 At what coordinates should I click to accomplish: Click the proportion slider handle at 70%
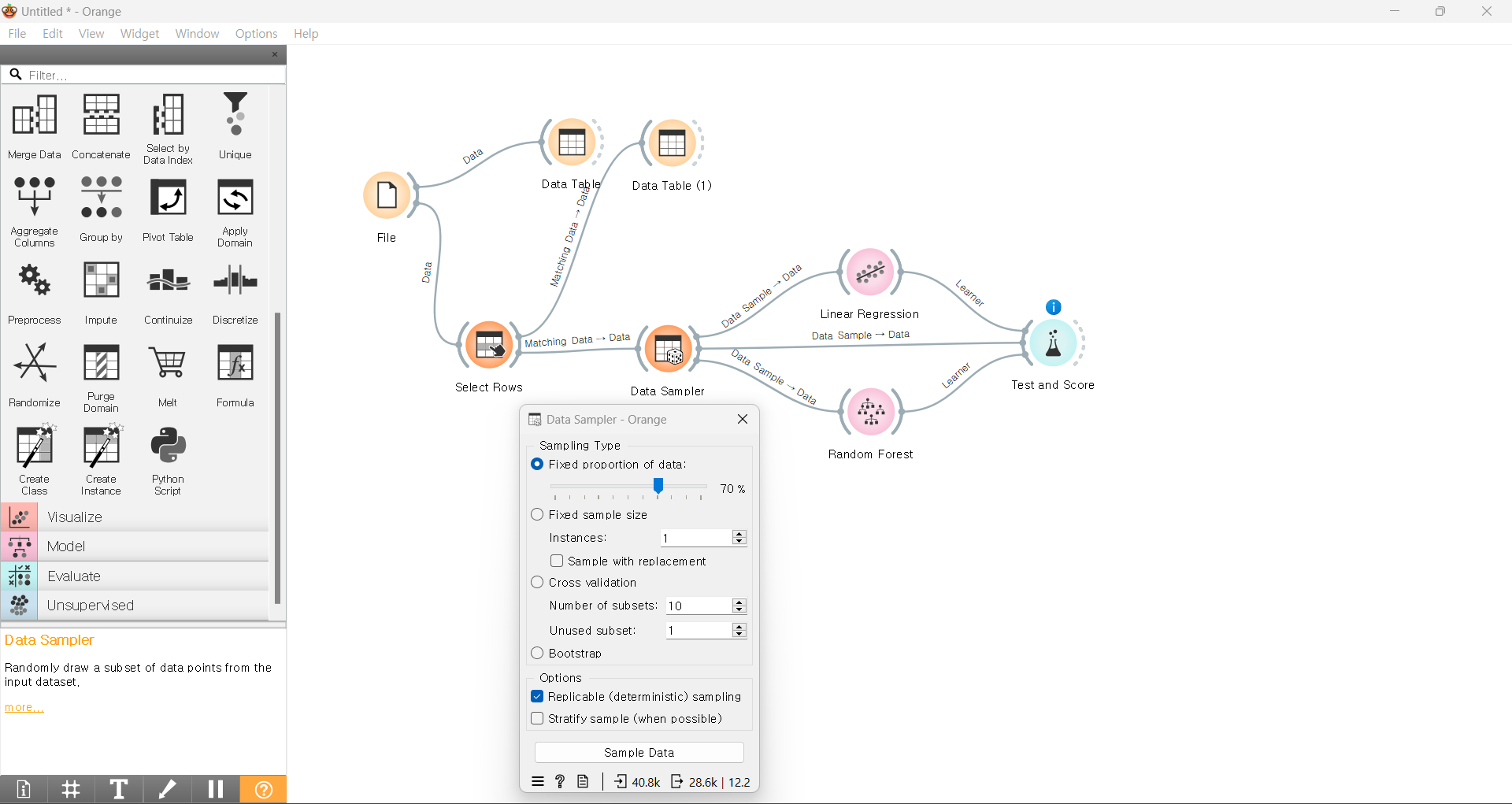658,485
